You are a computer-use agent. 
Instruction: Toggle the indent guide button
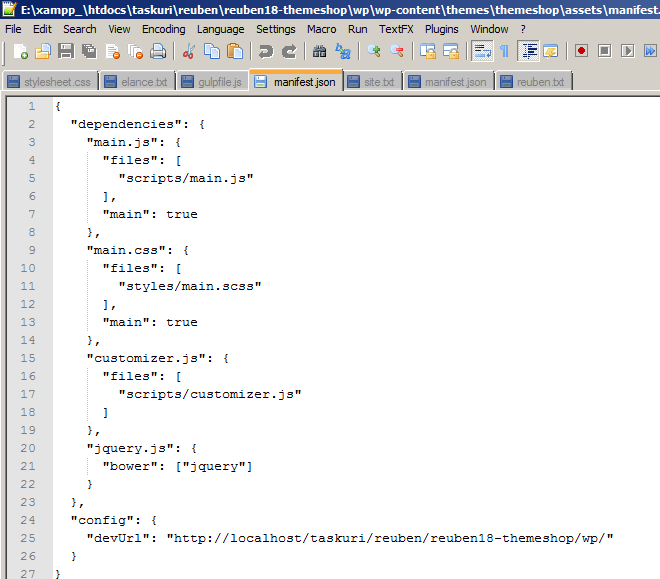click(x=528, y=51)
